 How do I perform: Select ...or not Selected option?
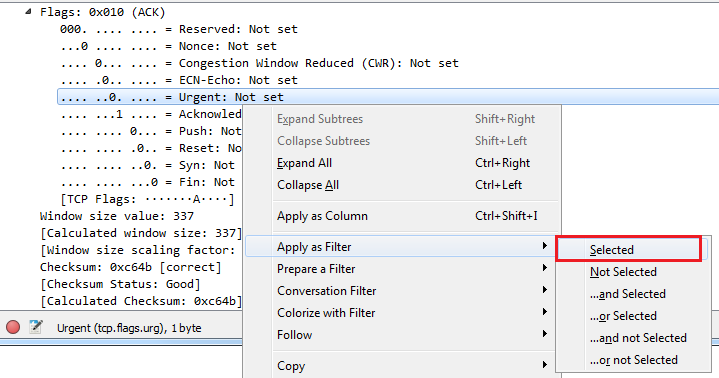[632, 360]
